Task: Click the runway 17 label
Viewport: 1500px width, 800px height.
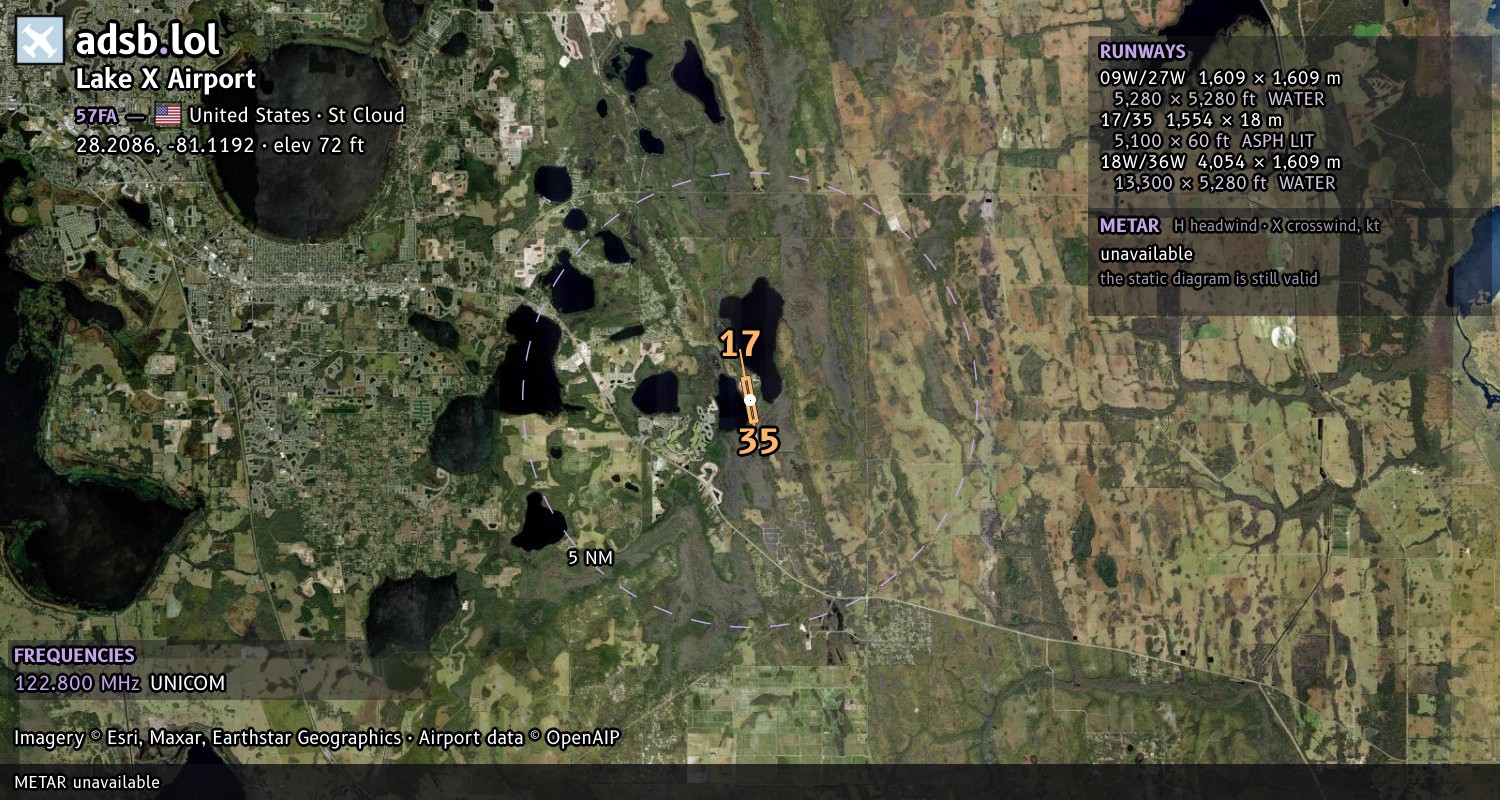Action: (740, 345)
